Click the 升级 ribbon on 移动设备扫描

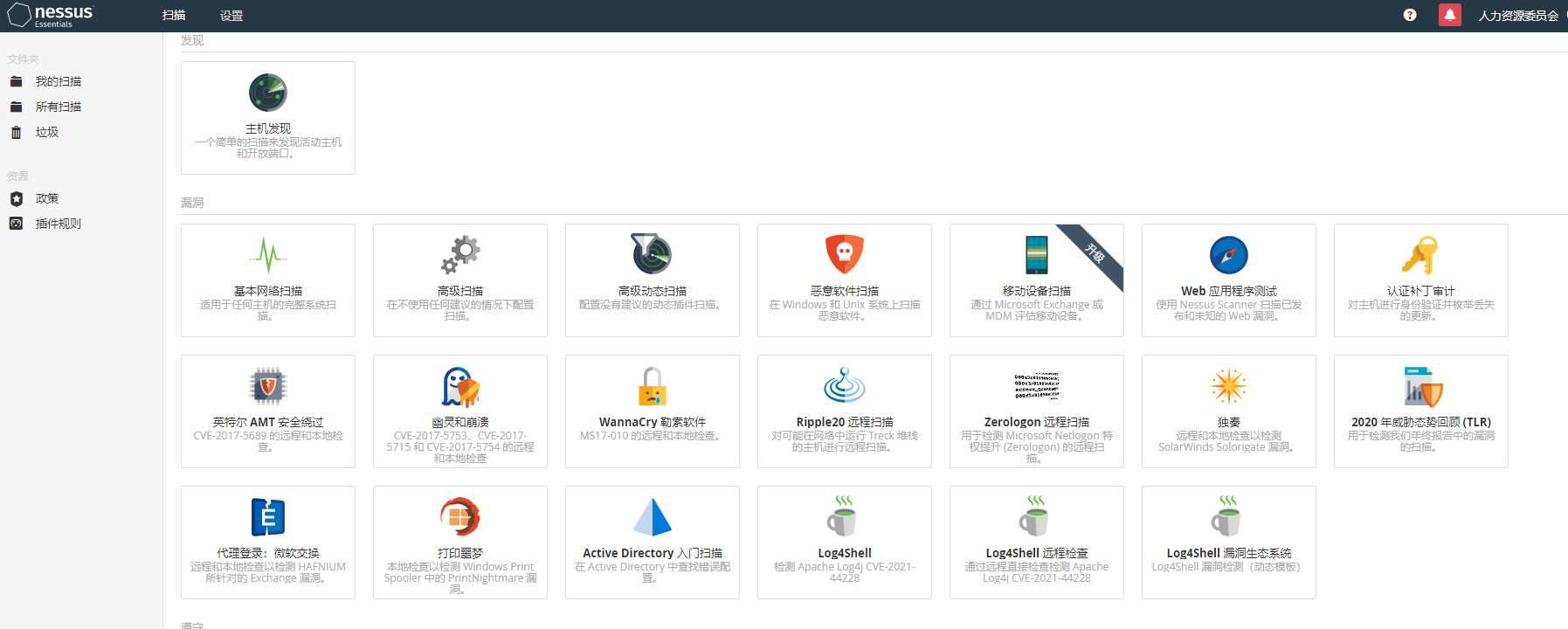(x=1095, y=253)
